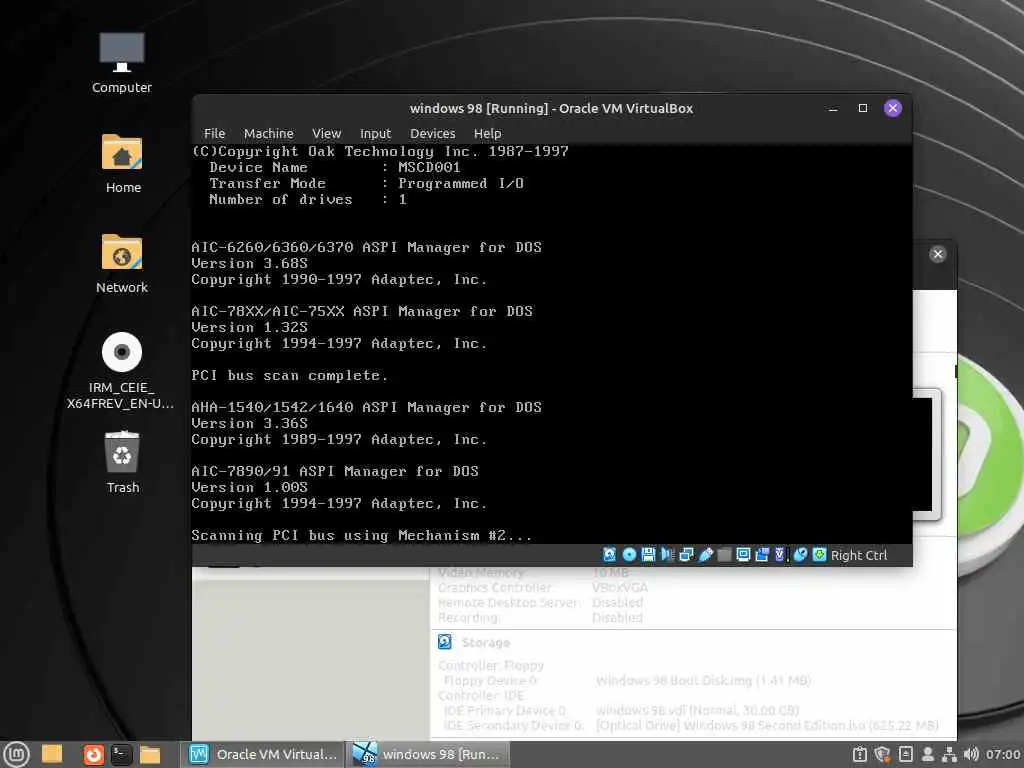Click the keyboard capture arrow icon

click(x=819, y=554)
